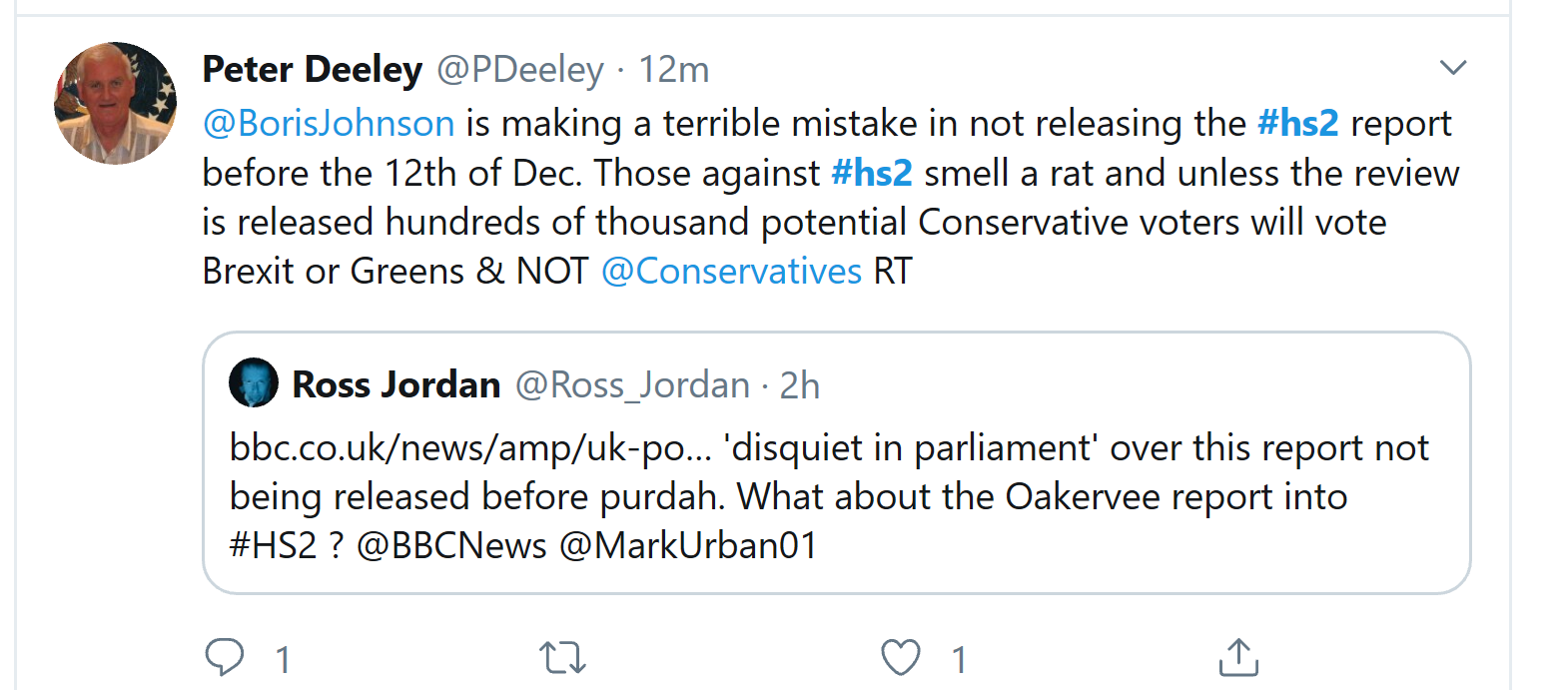Click the reply count number 1
Viewport: 1568px width, 690px height.
(284, 660)
